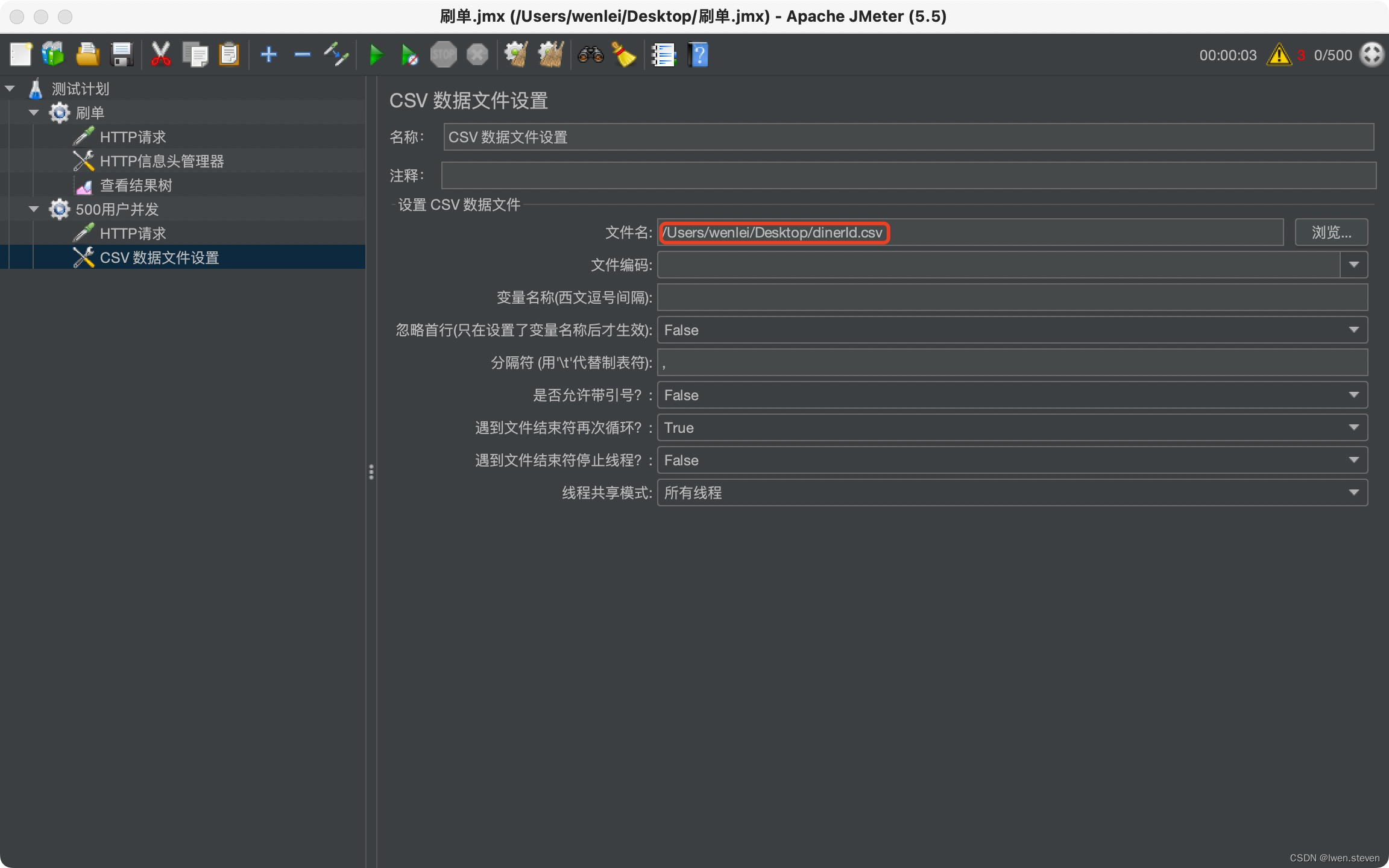Open the 线程共享模式 dropdown
Screen dimensions: 1389x868
pyautogui.click(x=1012, y=492)
